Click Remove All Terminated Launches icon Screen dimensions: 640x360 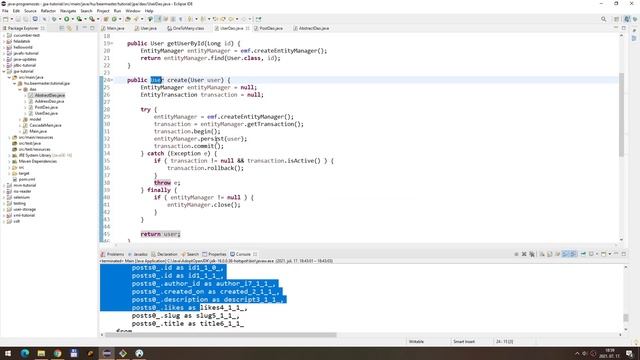click(532, 254)
